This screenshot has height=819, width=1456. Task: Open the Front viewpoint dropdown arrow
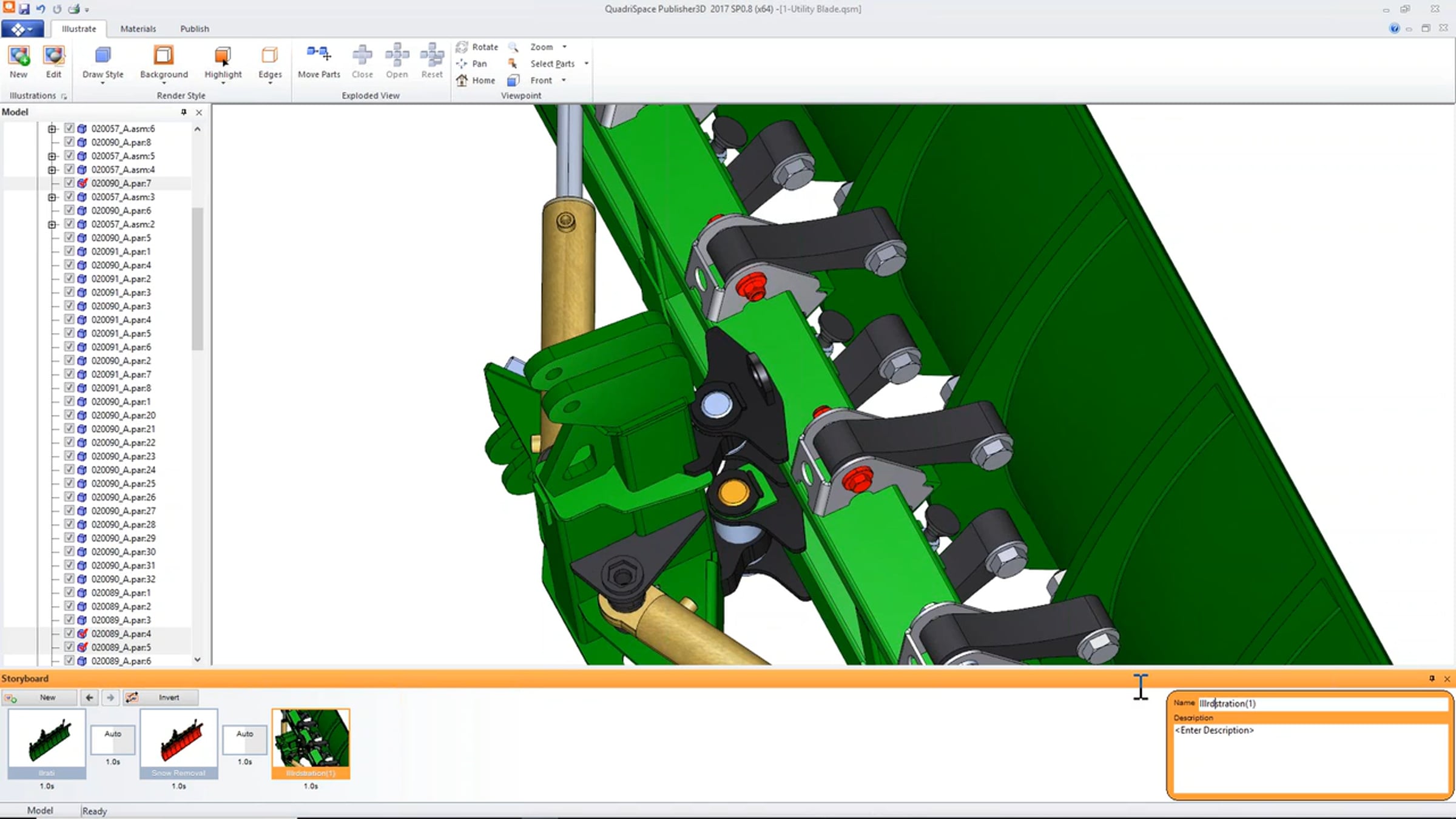pyautogui.click(x=564, y=80)
